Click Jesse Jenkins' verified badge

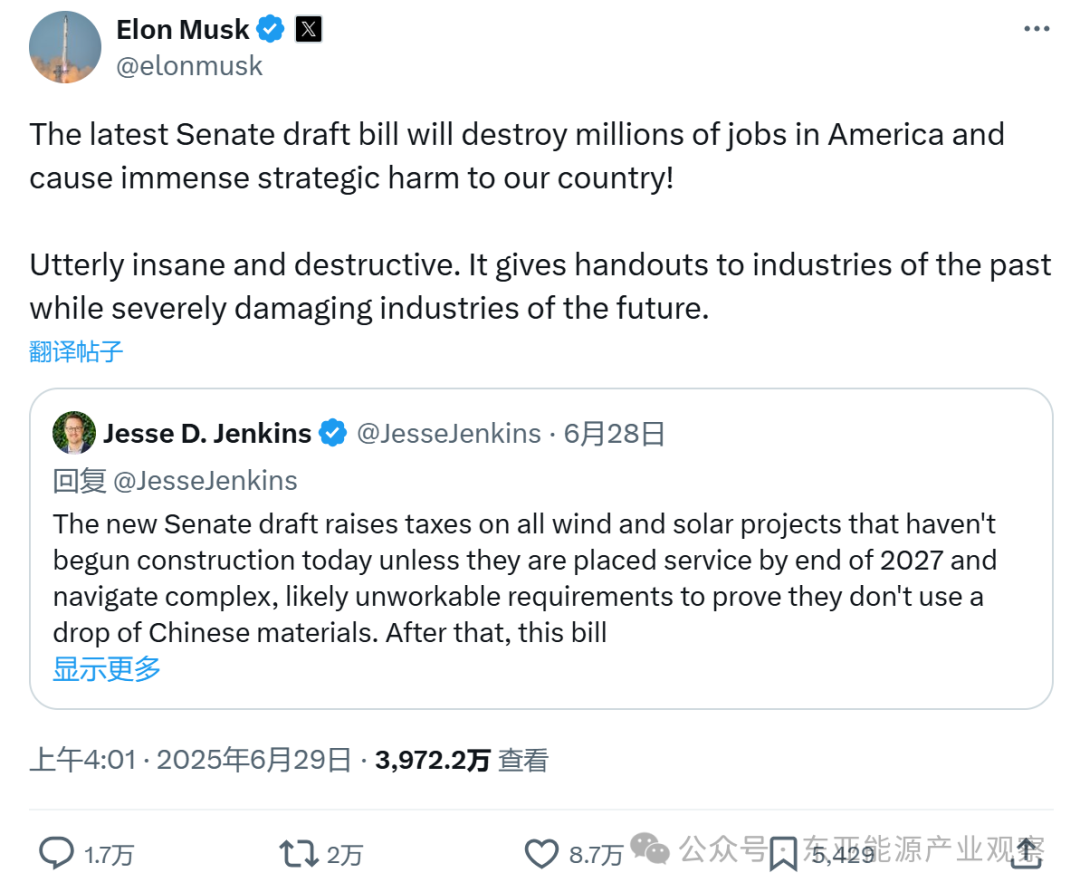(333, 433)
